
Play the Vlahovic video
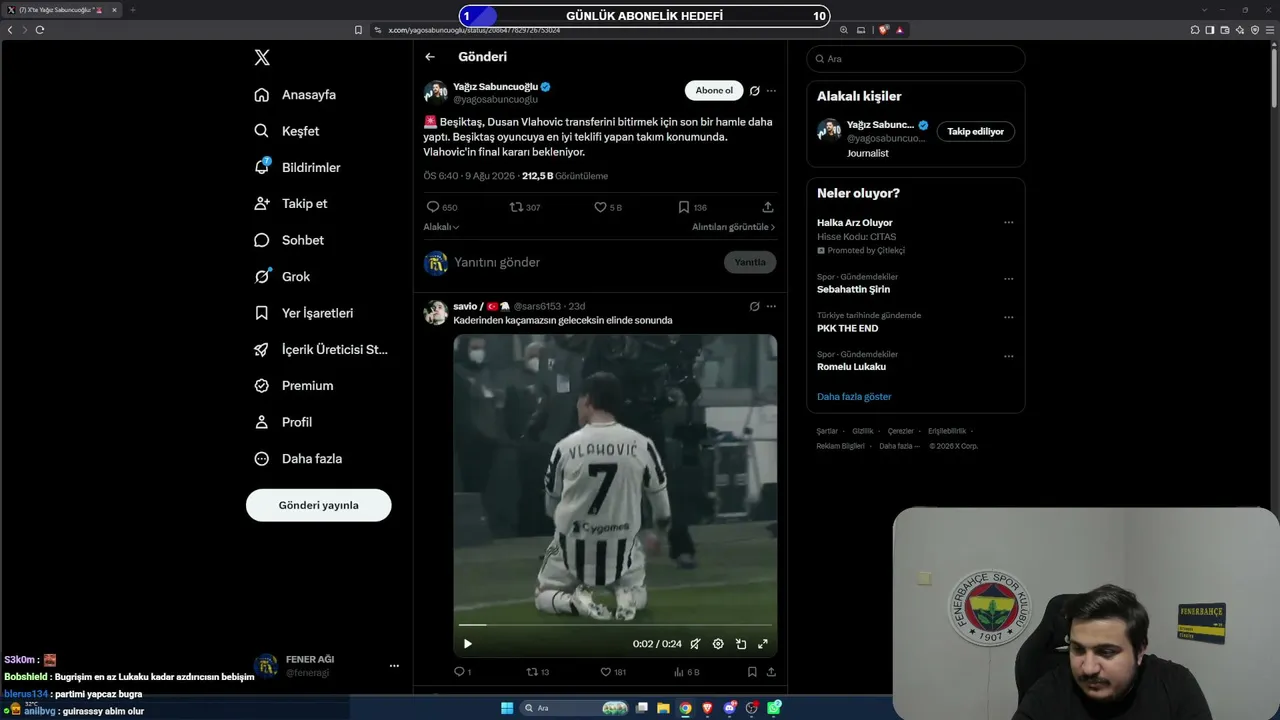click(467, 644)
